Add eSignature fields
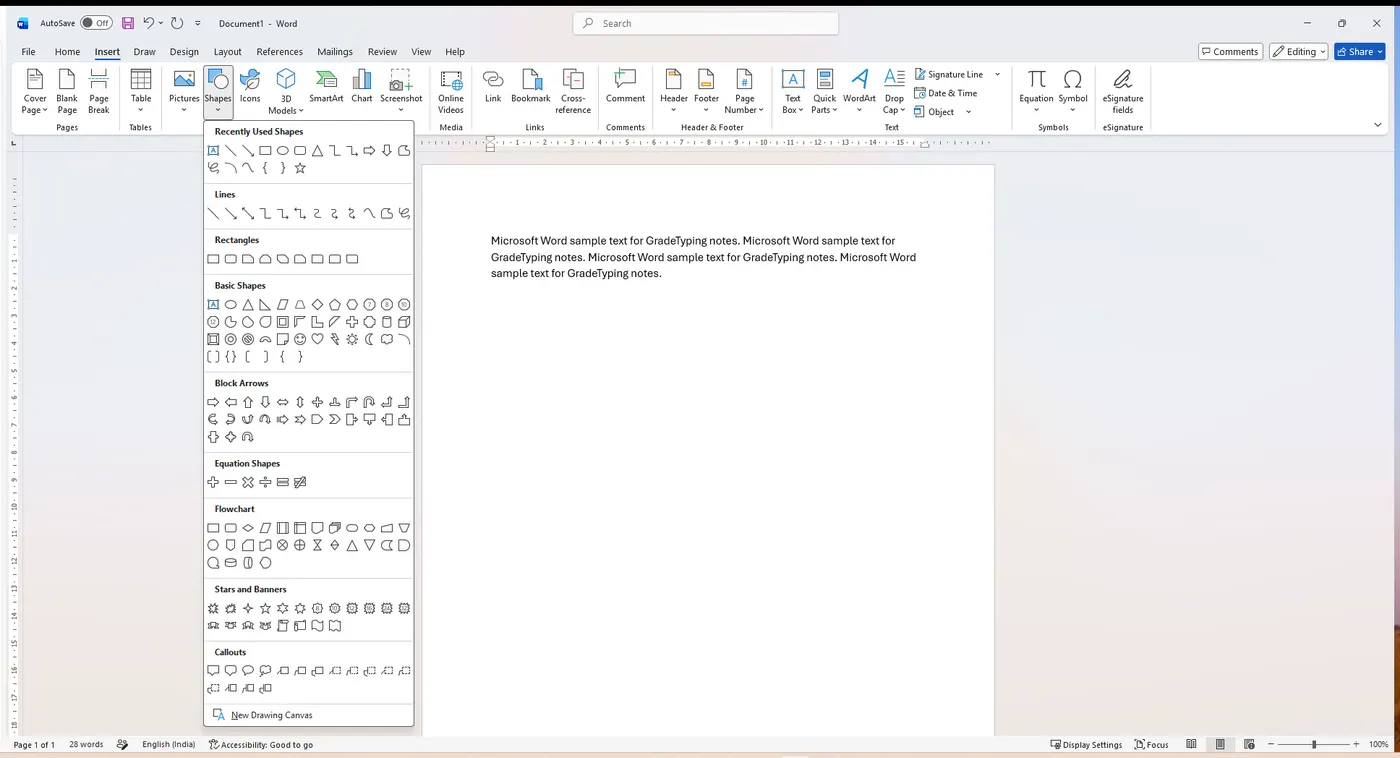This screenshot has width=1400, height=758. point(1123,92)
